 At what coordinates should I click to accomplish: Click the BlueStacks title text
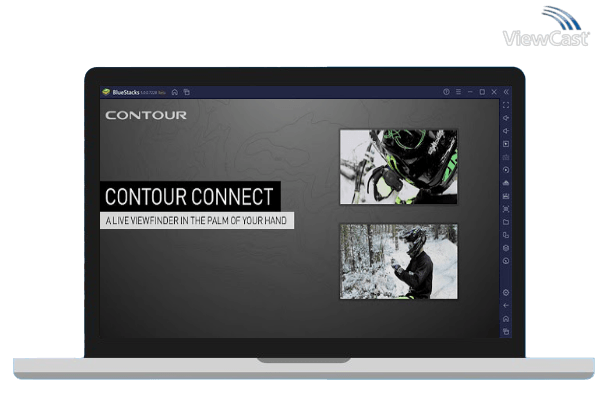[126, 92]
